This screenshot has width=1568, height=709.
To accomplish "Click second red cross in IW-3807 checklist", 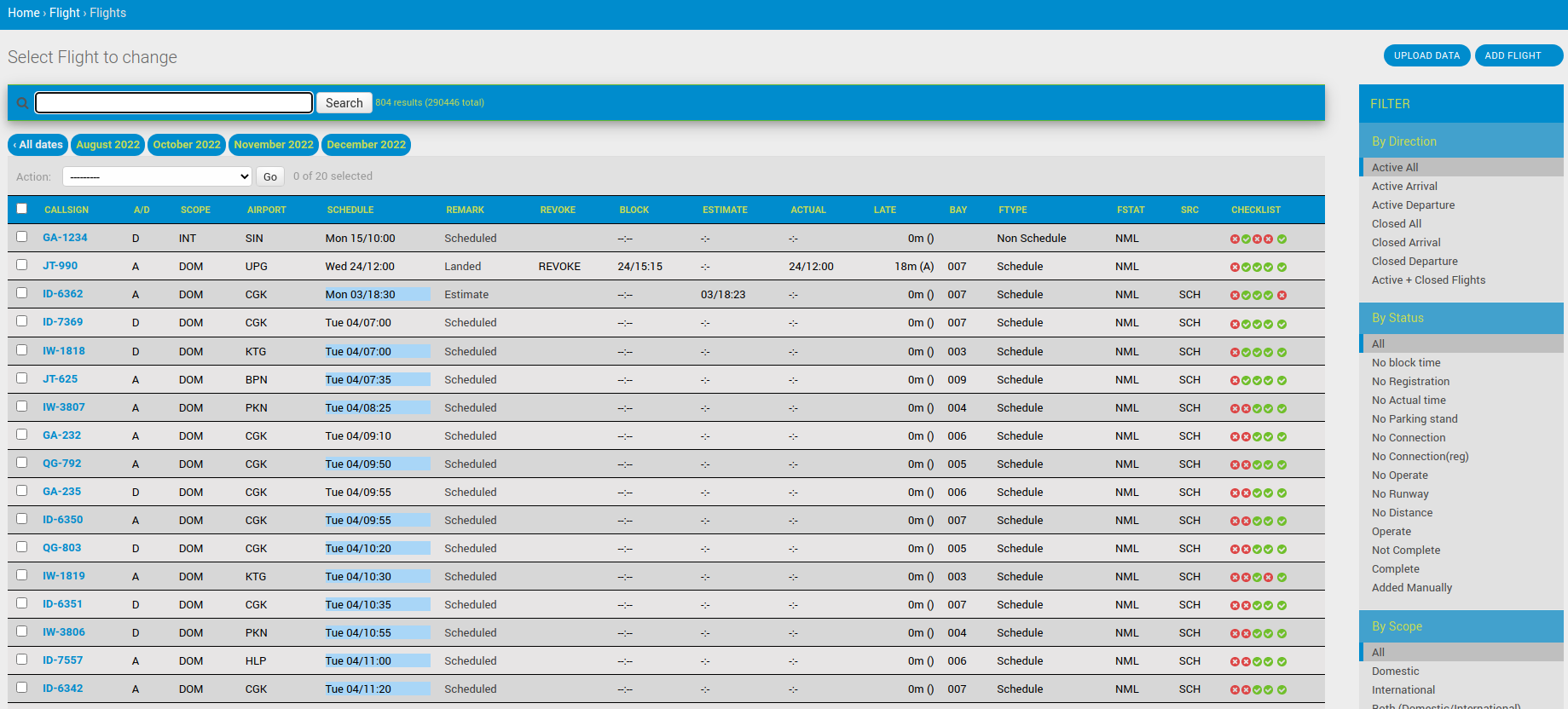I will pyautogui.click(x=1246, y=409).
